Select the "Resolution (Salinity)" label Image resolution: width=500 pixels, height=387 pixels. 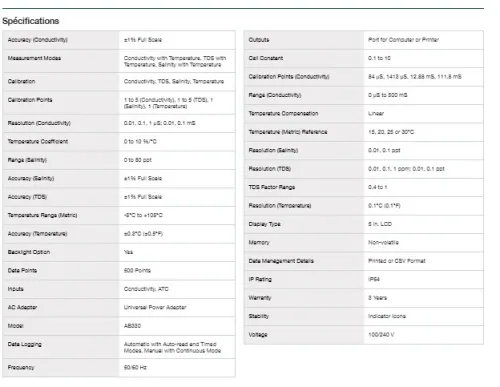273,151
